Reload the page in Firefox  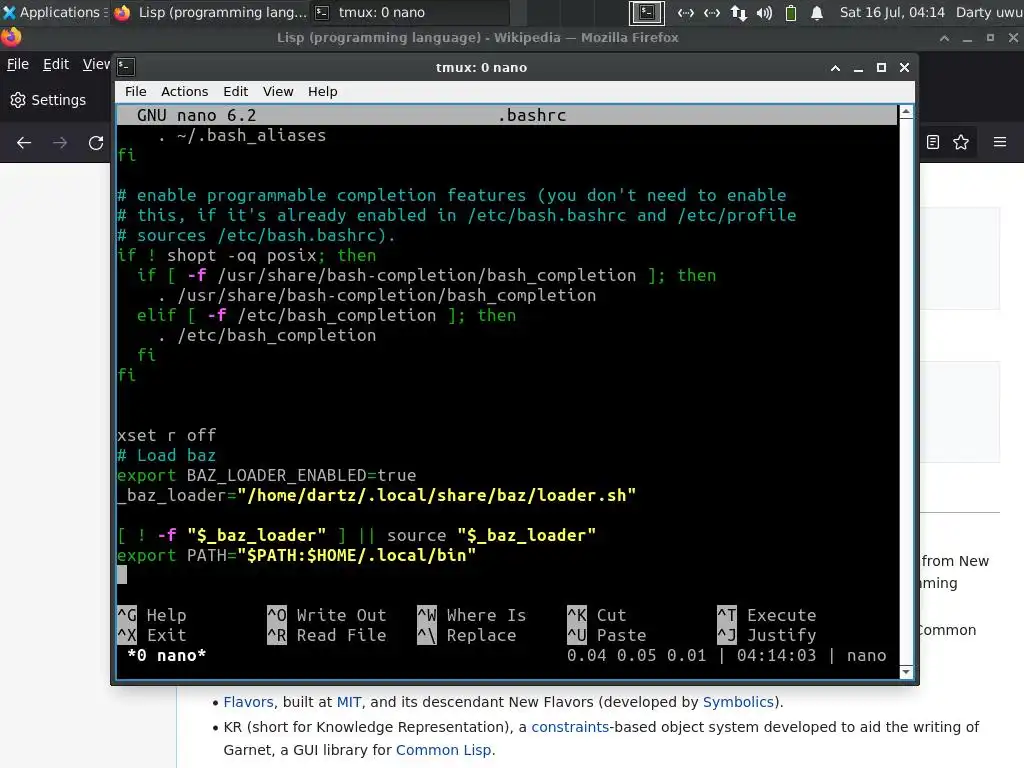click(96, 142)
